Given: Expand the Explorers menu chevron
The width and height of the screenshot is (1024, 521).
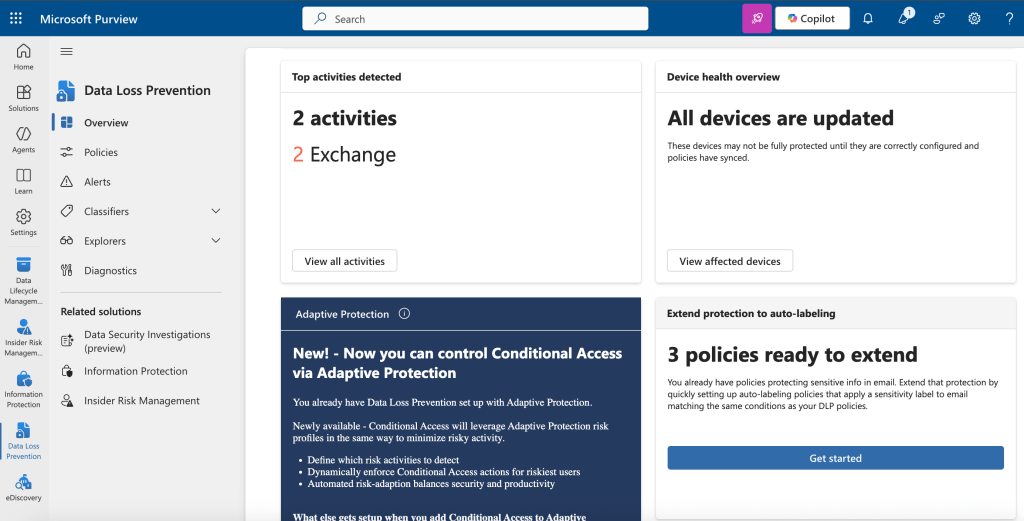Looking at the screenshot, I should pos(216,241).
